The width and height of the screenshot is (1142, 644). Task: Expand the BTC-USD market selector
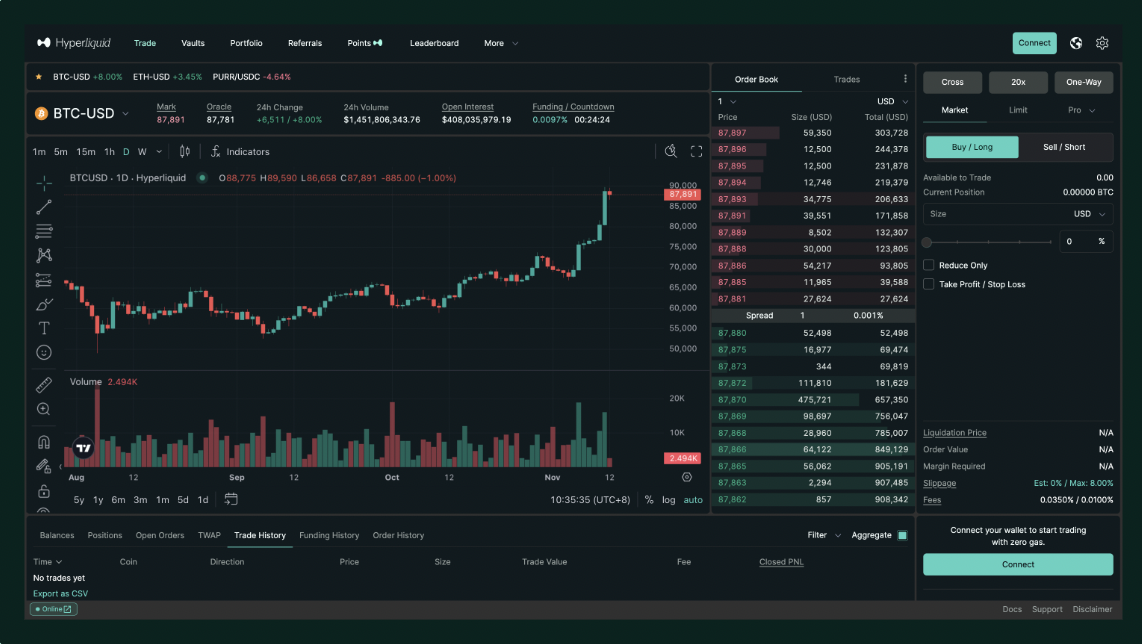pyautogui.click(x=125, y=114)
